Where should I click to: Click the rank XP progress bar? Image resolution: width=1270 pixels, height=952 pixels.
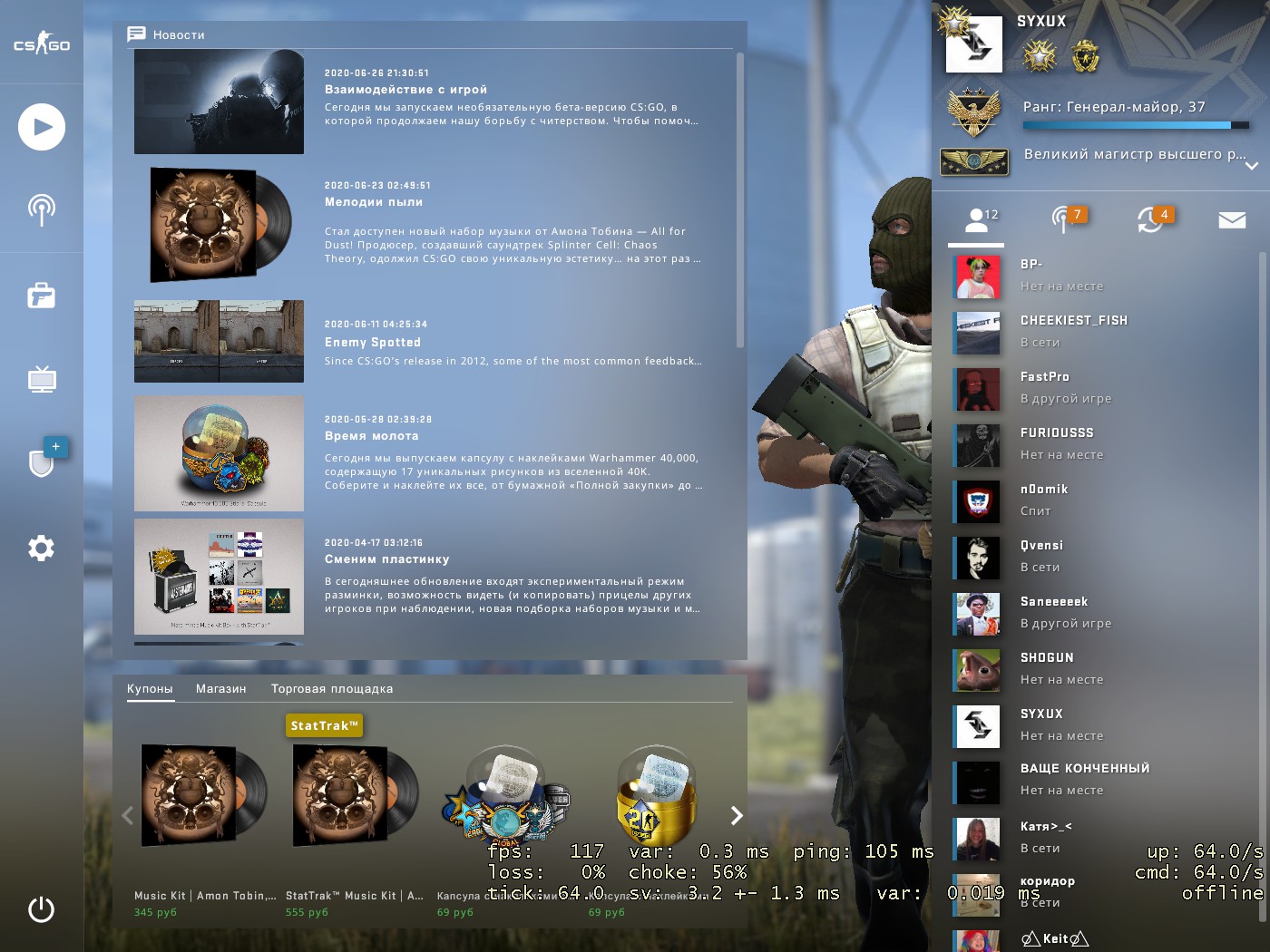pyautogui.click(x=1136, y=125)
